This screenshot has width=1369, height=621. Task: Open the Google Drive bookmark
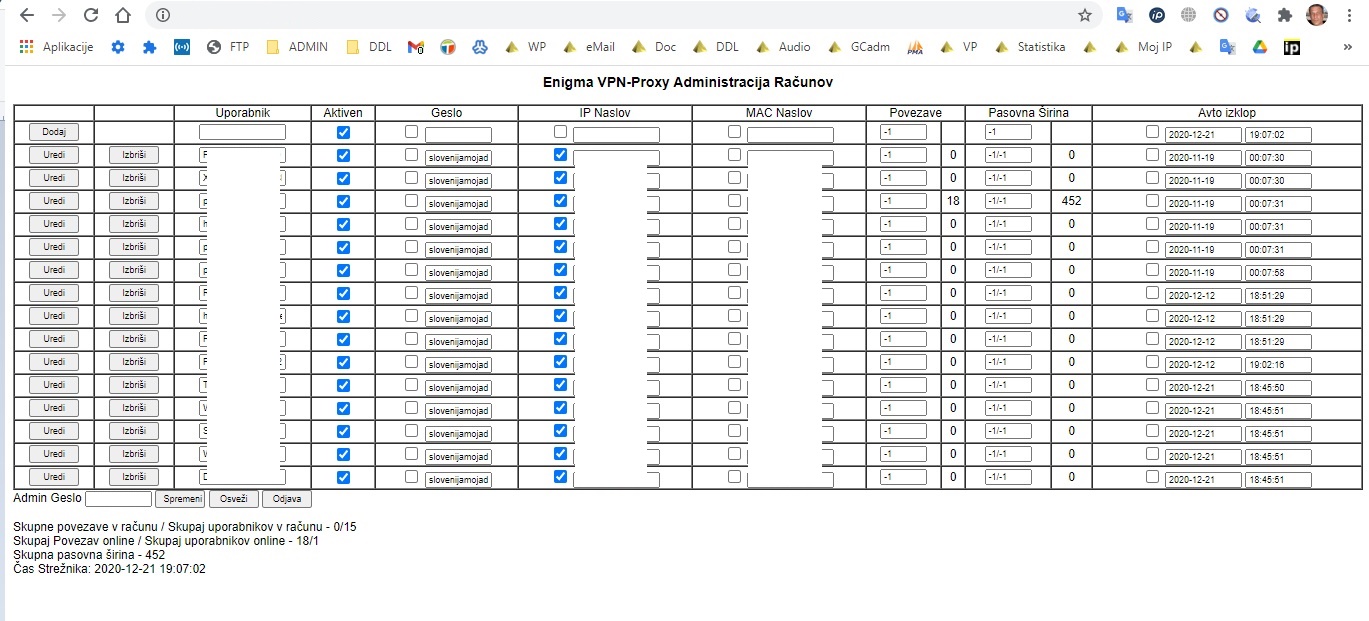click(x=1260, y=47)
